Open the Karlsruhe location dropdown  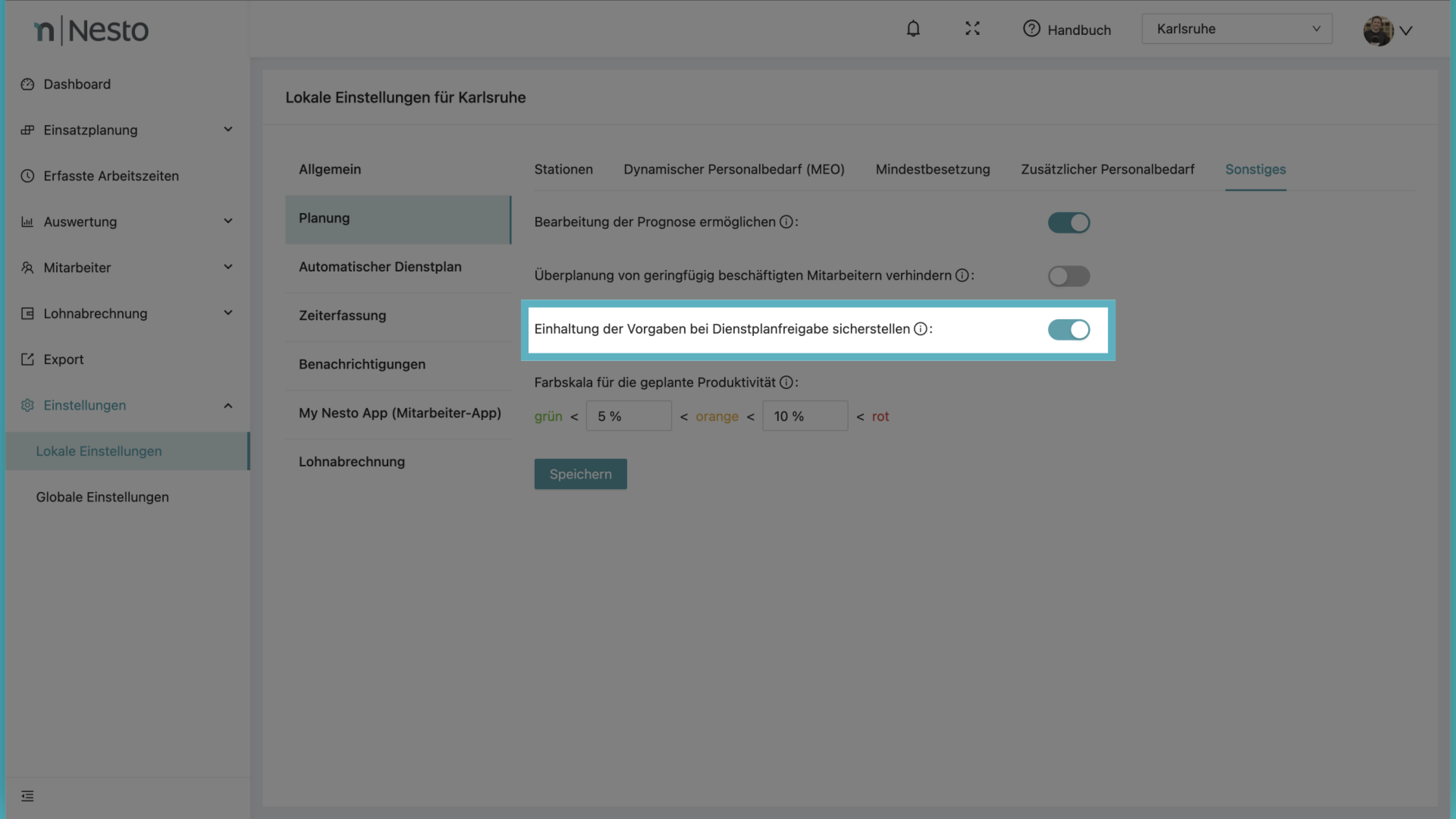(1237, 29)
